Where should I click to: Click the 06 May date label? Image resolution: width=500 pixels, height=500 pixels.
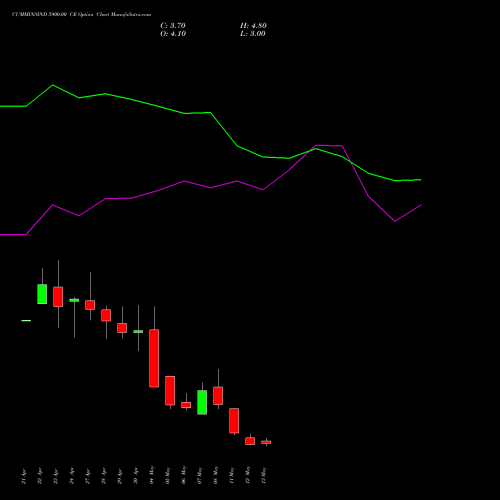point(184,475)
